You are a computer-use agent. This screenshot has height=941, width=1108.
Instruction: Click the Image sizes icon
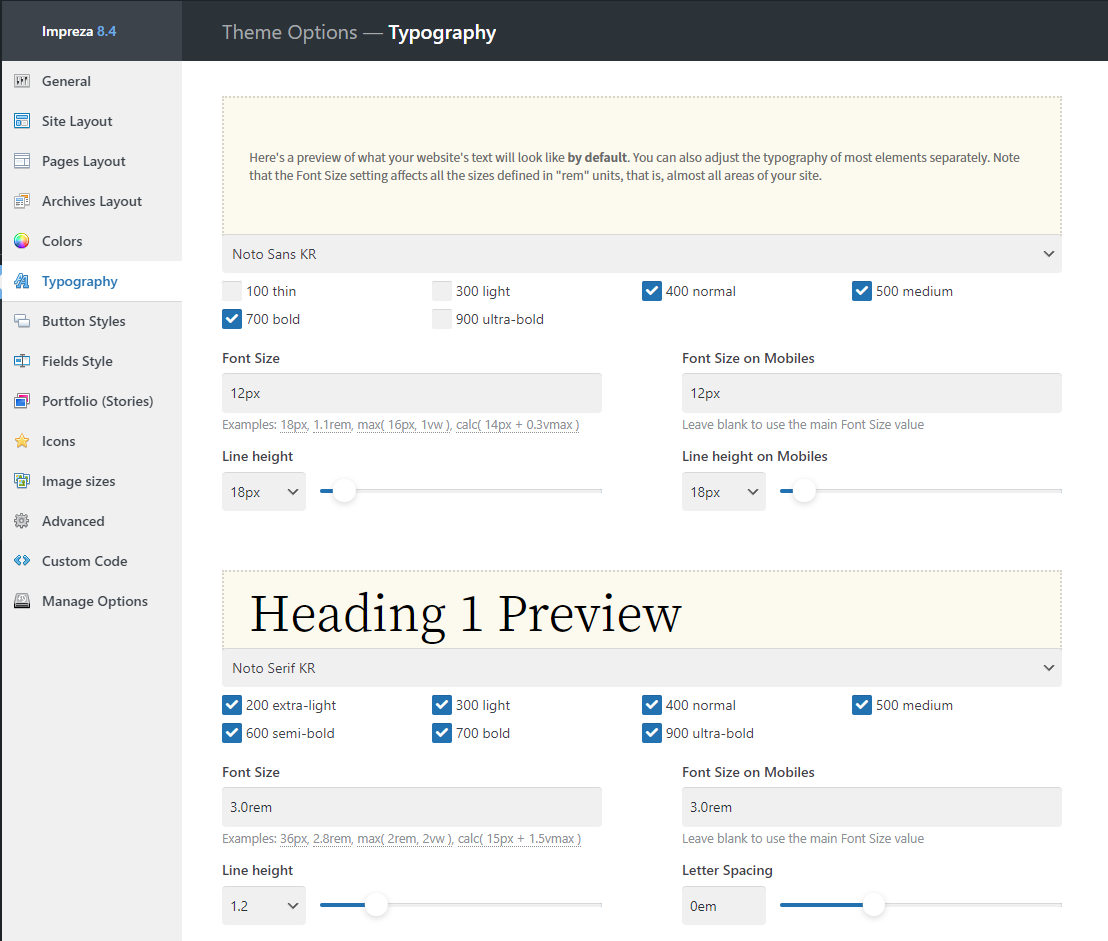click(22, 481)
